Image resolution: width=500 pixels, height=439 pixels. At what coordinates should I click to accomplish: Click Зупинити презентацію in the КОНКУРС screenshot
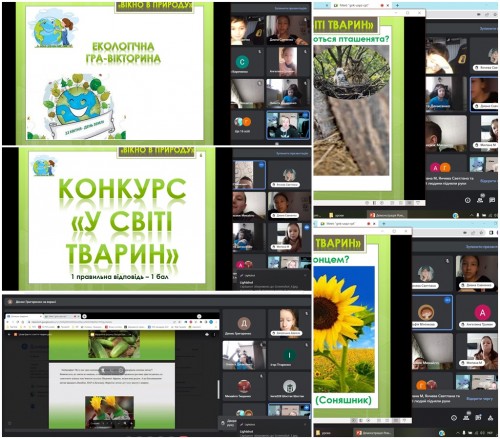pyautogui.click(x=292, y=153)
